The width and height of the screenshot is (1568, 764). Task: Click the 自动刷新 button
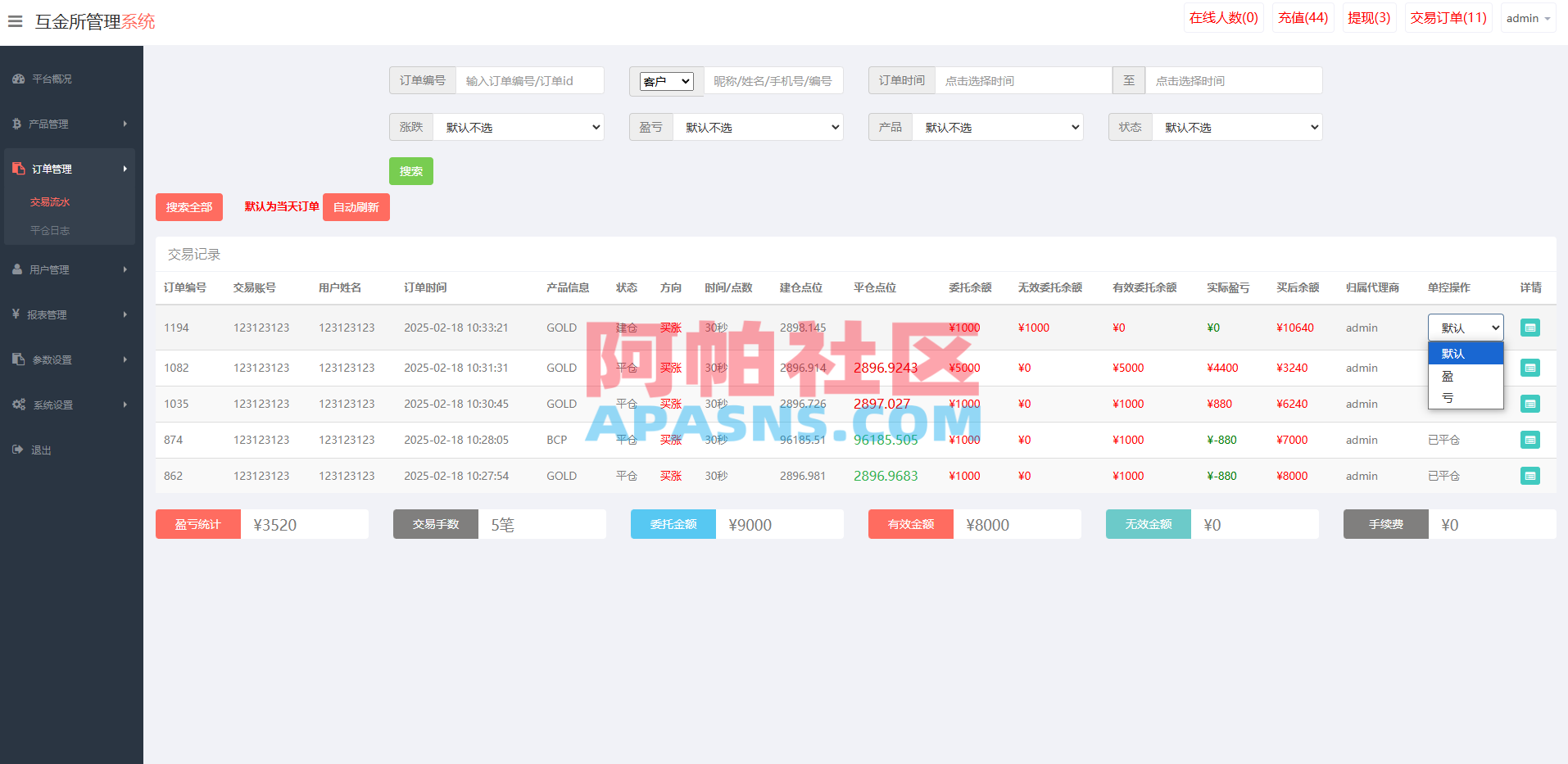tap(356, 206)
